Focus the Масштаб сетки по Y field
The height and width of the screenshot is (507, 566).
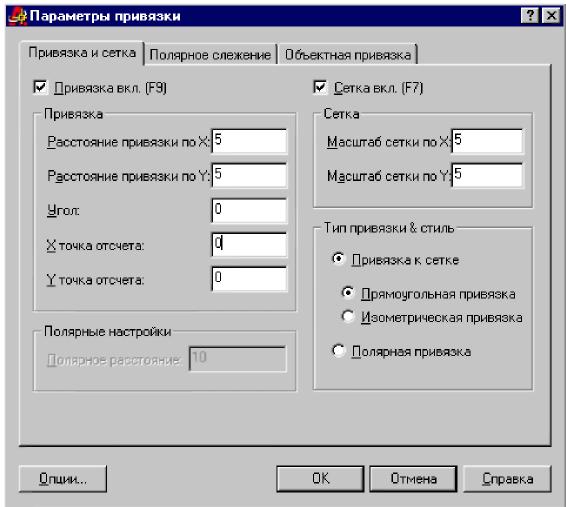click(487, 176)
